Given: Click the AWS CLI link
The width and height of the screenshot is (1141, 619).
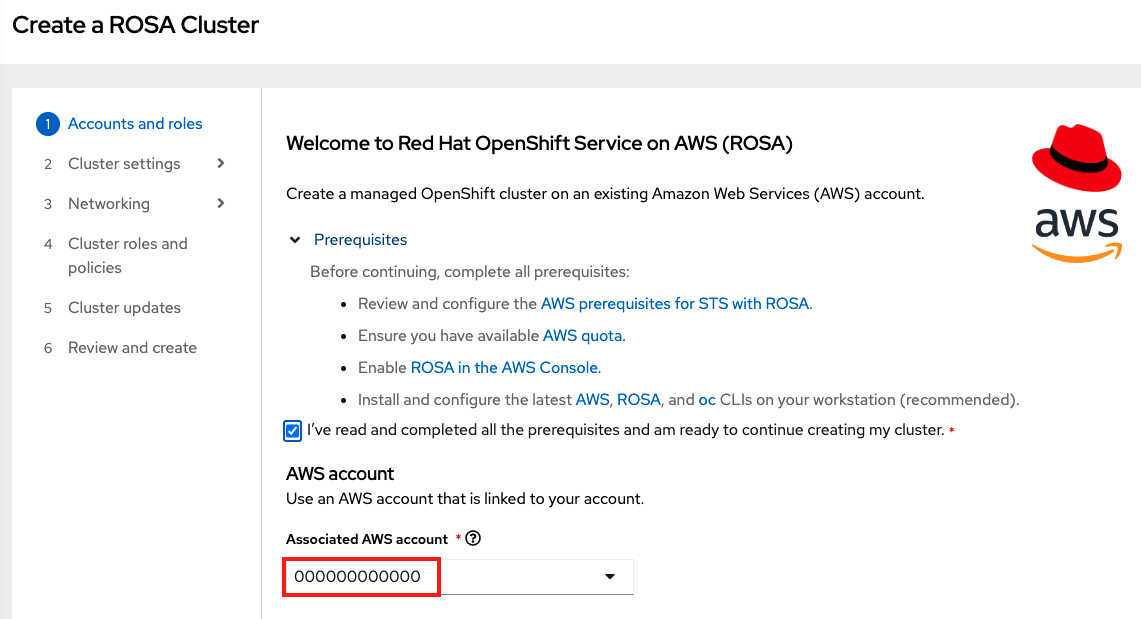Looking at the screenshot, I should point(592,400).
